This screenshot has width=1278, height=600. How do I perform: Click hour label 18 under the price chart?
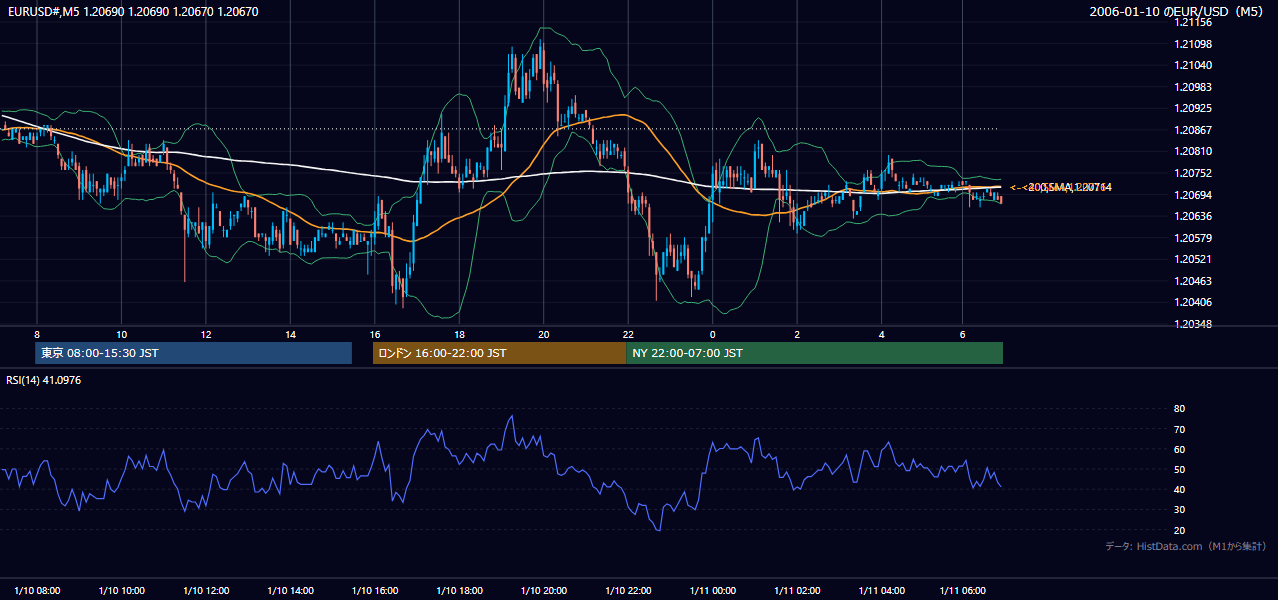(x=459, y=334)
